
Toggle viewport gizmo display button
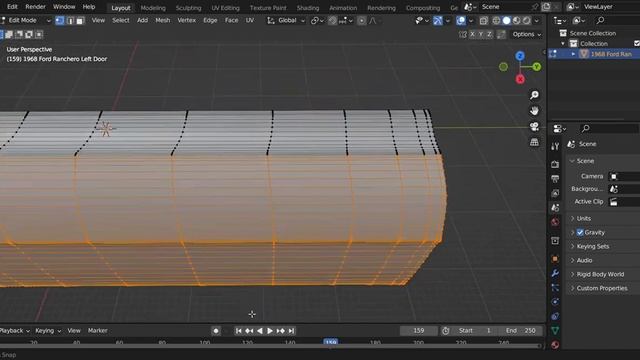pyautogui.click(x=438, y=20)
